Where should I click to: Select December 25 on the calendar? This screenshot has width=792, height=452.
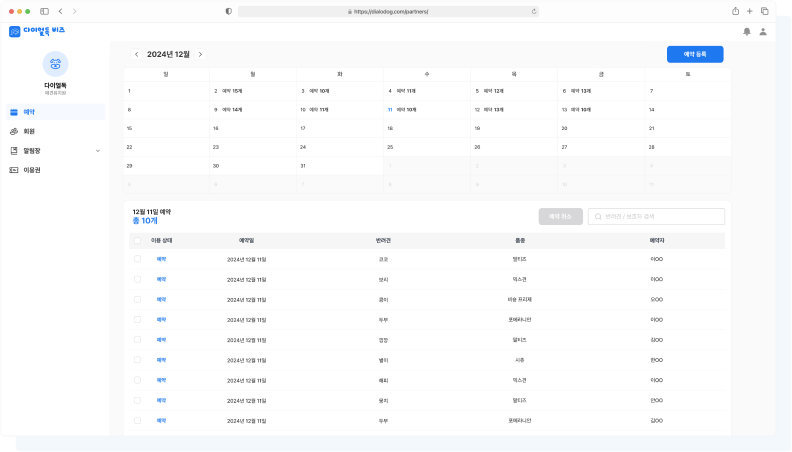point(427,147)
